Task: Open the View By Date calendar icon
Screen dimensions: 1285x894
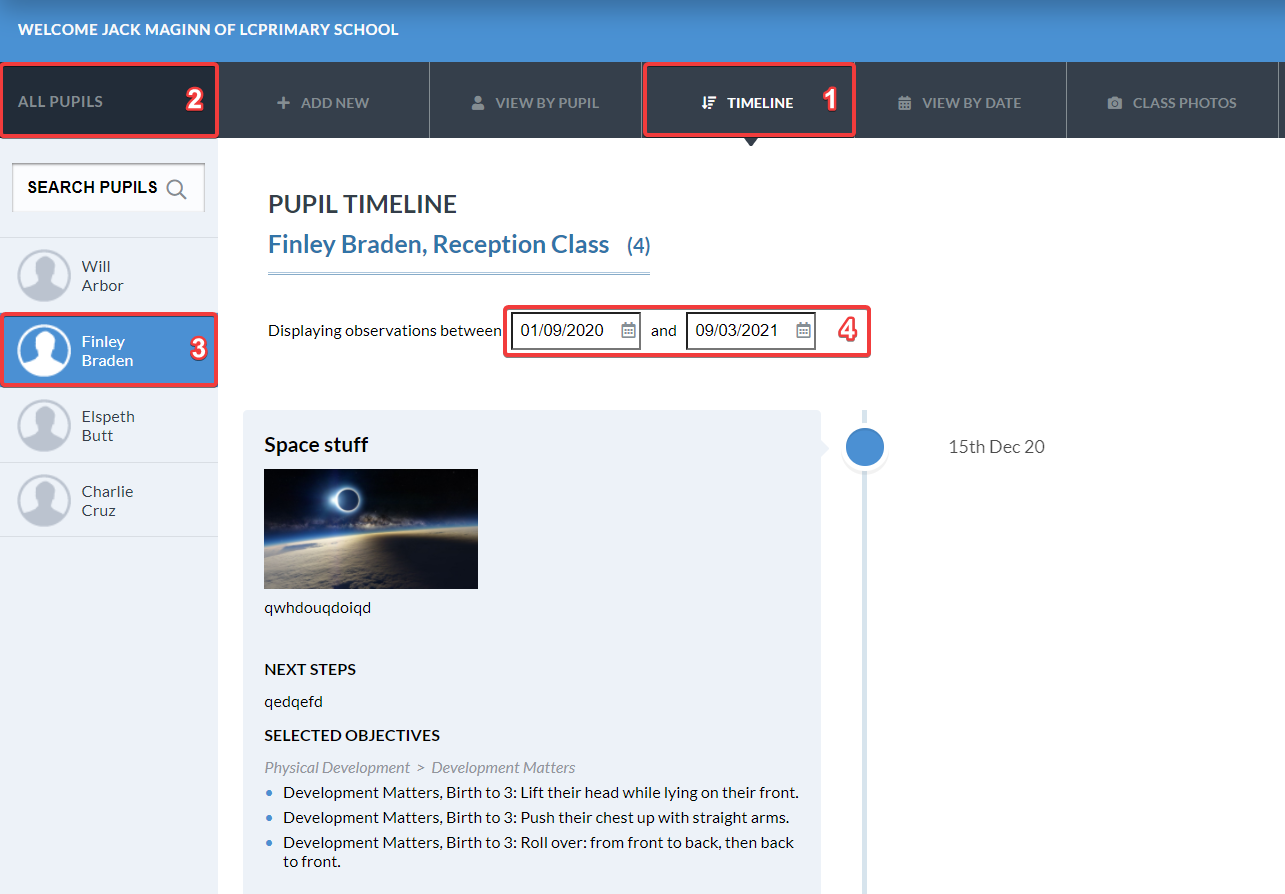Action: coord(905,102)
